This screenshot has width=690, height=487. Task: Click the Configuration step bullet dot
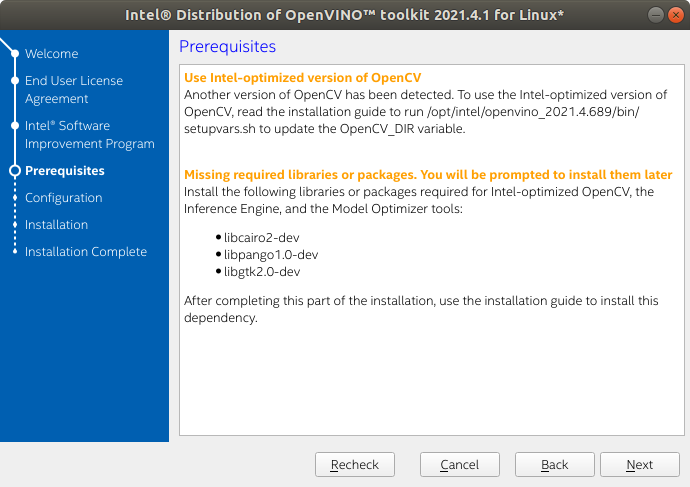click(14, 198)
